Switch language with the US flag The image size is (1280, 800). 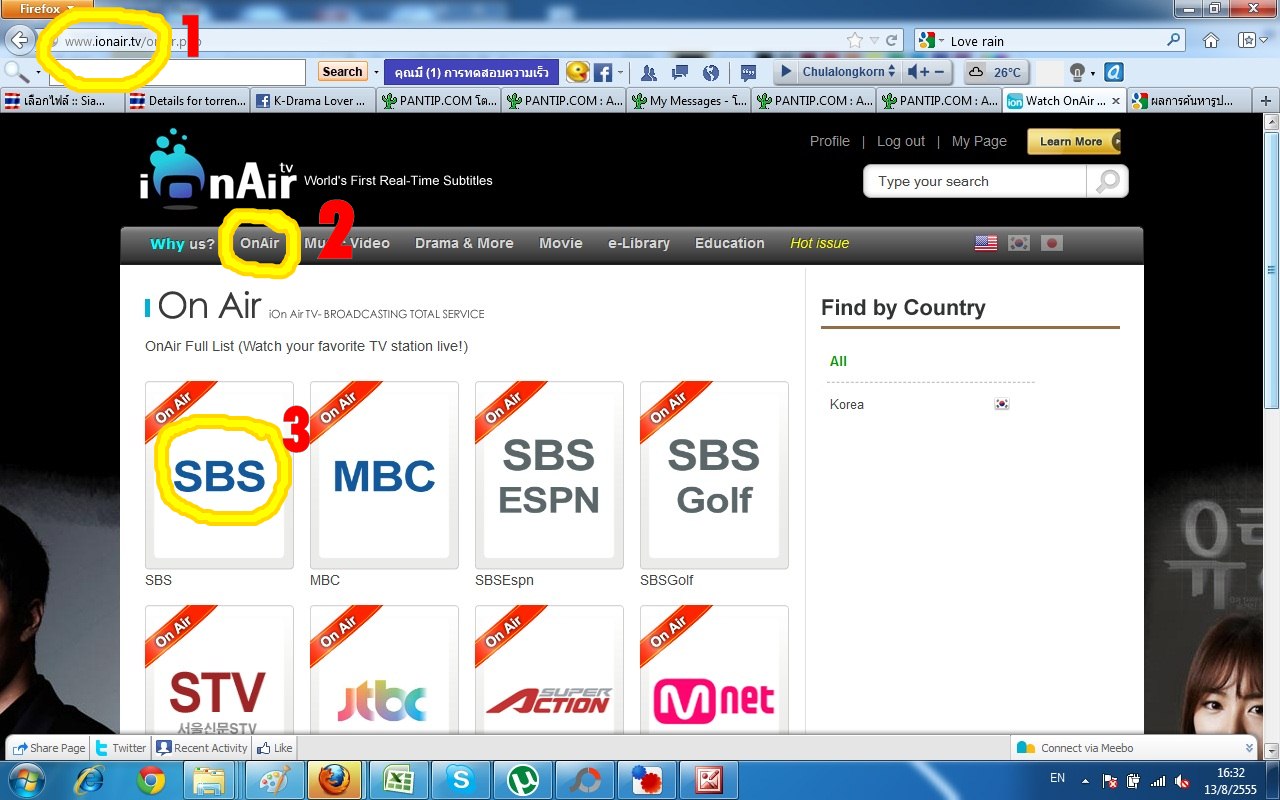(986, 243)
